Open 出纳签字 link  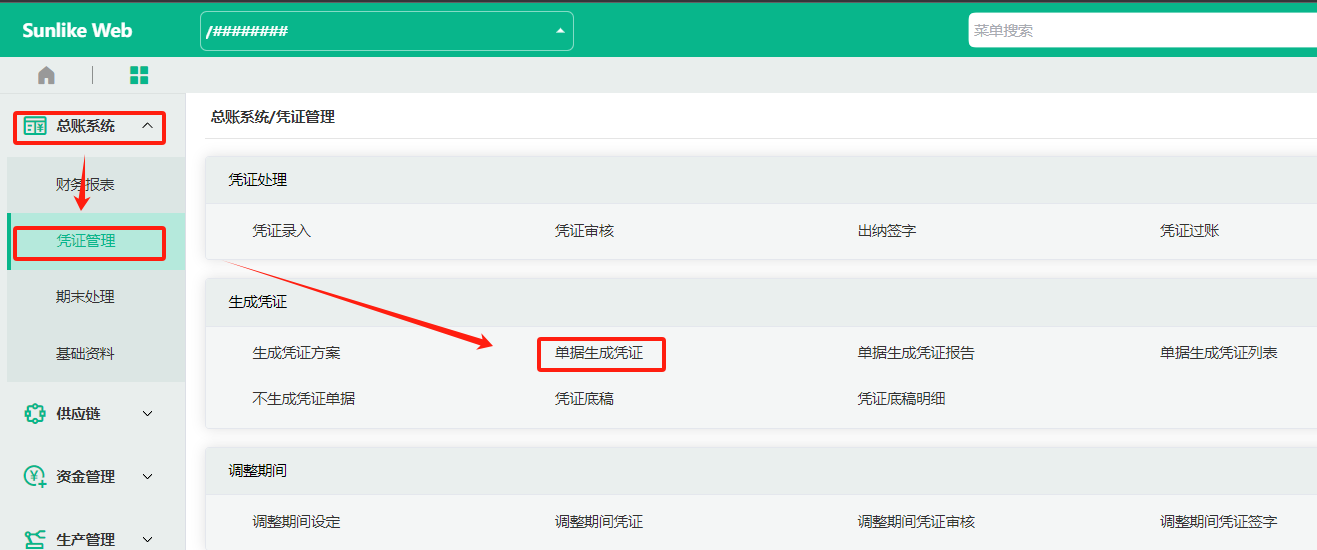click(887, 231)
